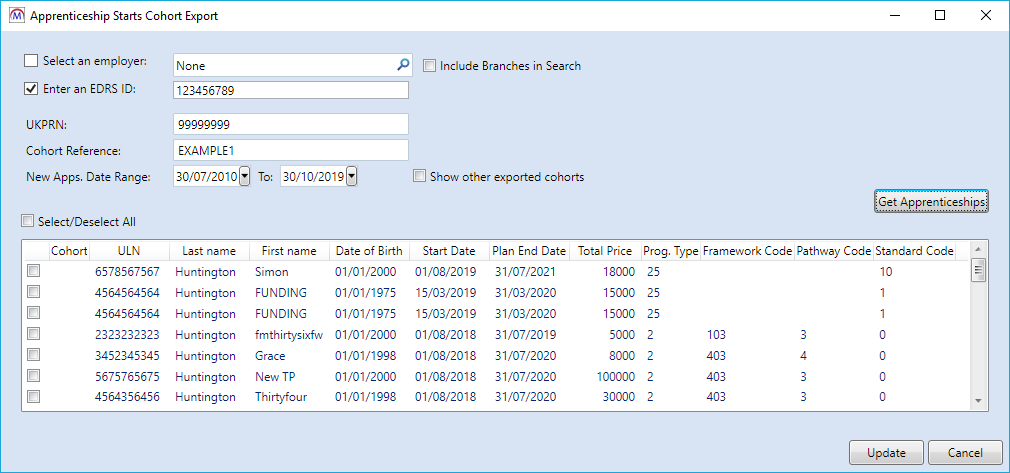Click the Total Price column header
This screenshot has width=1010, height=473.
click(604, 251)
